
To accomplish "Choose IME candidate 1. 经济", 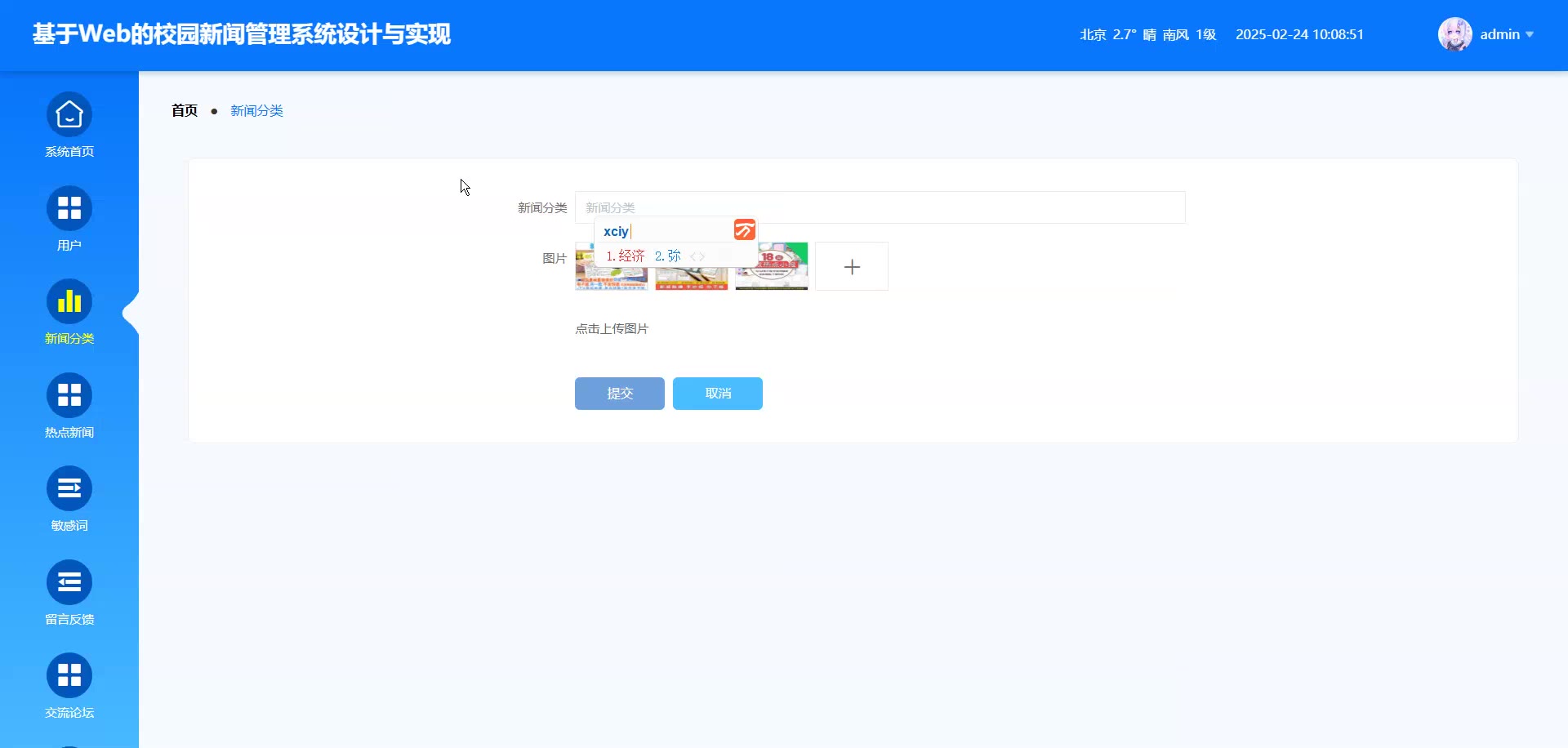I will click(x=626, y=256).
